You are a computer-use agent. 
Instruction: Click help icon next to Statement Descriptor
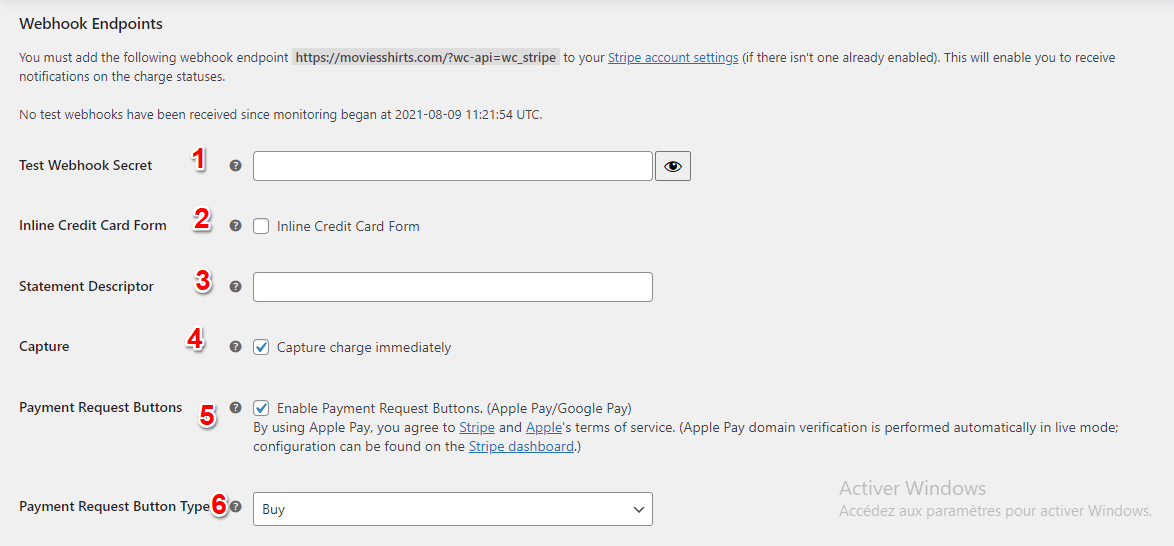pyautogui.click(x=236, y=286)
